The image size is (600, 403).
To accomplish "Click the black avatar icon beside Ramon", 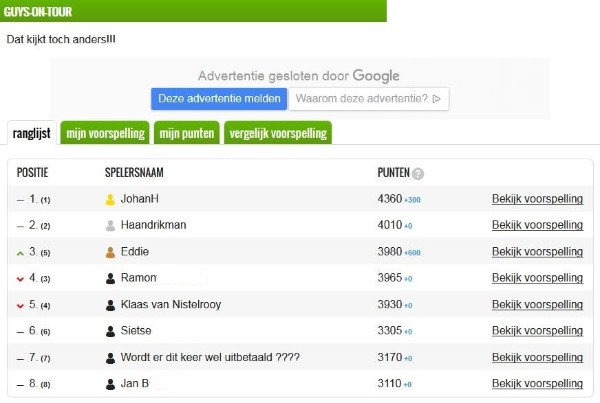I will tap(110, 278).
